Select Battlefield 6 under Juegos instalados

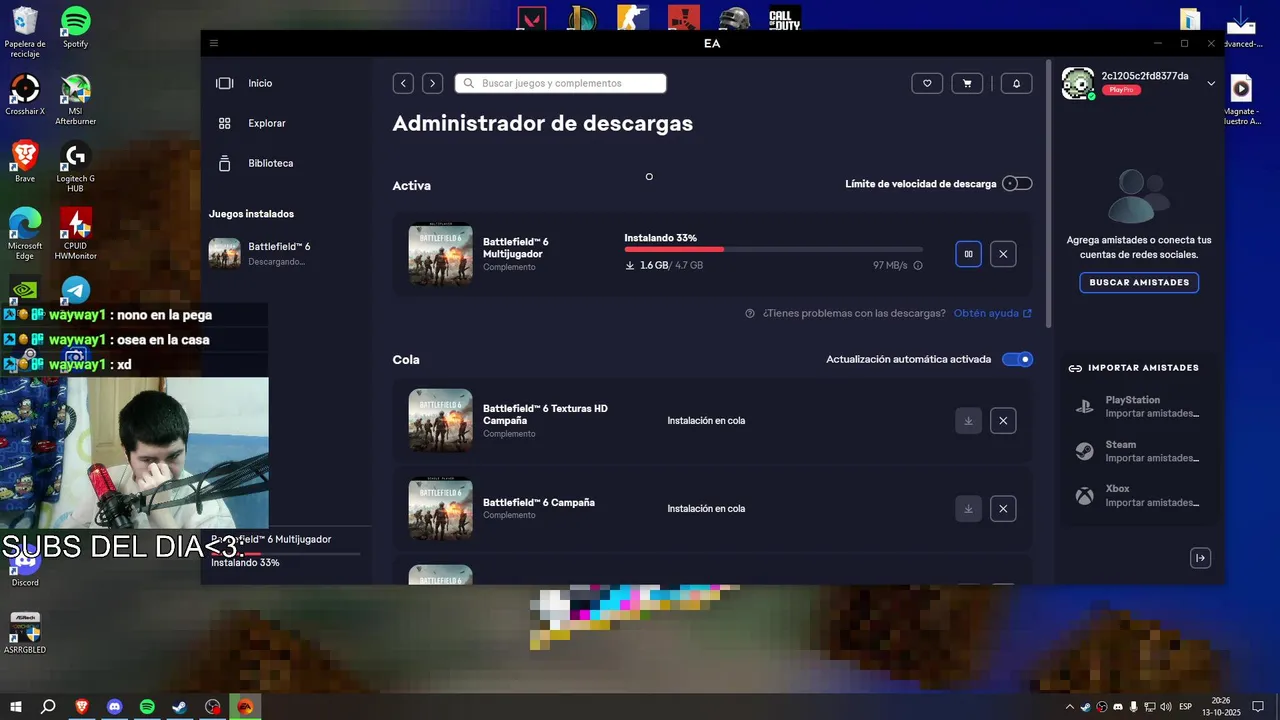tap(280, 253)
